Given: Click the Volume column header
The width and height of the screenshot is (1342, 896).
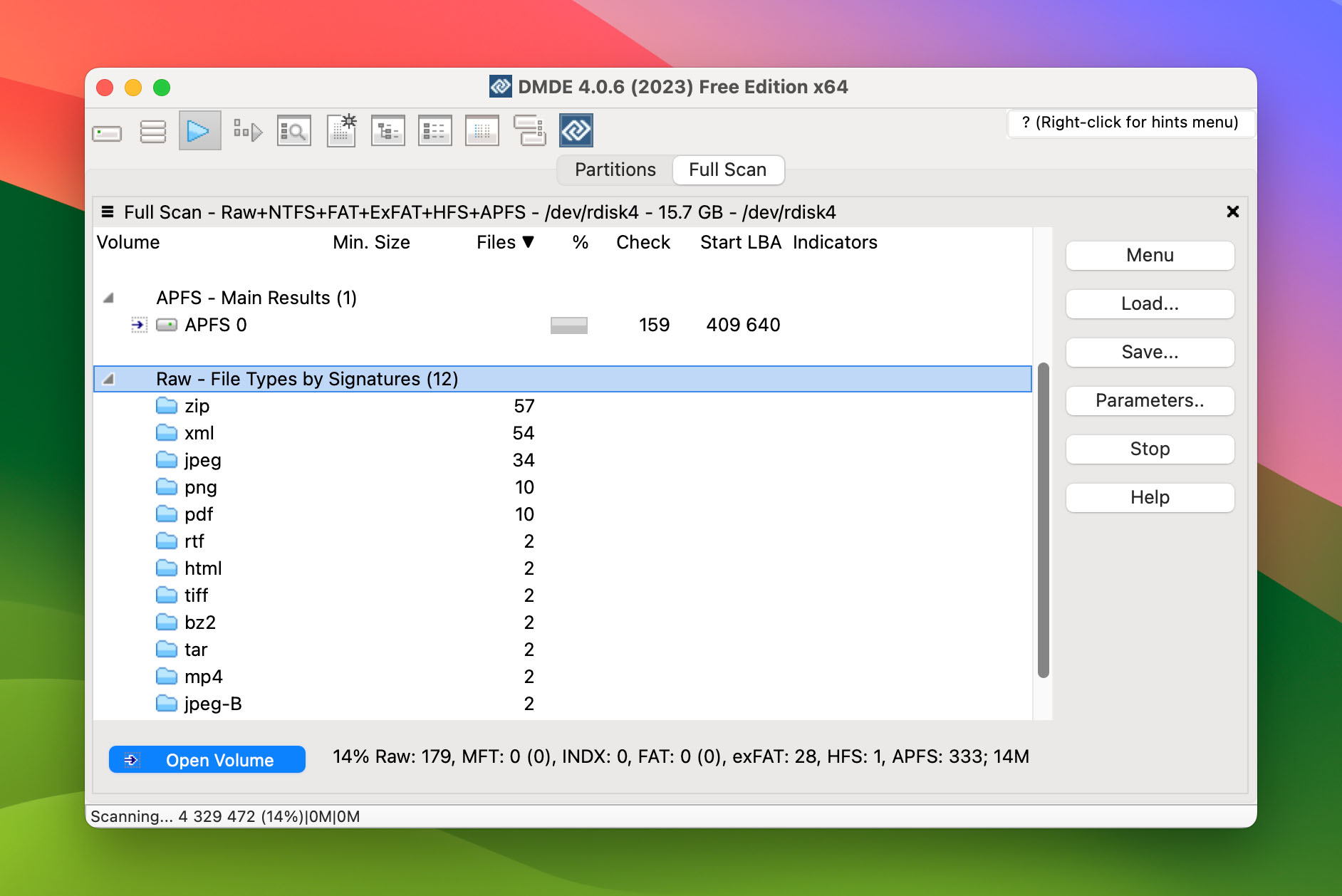Looking at the screenshot, I should pos(128,242).
